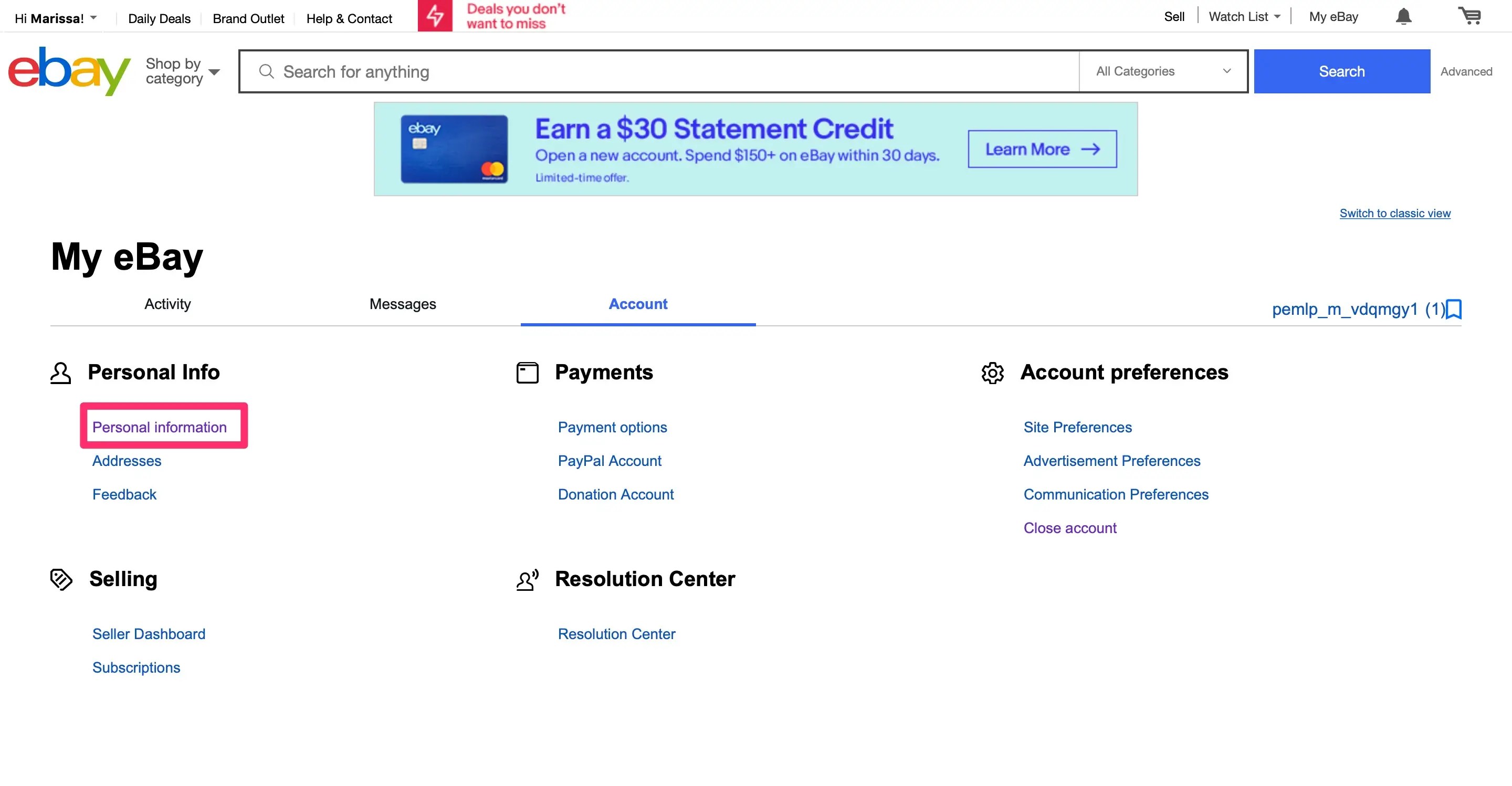
Task: Switch to the Activity tab
Action: coord(167,304)
